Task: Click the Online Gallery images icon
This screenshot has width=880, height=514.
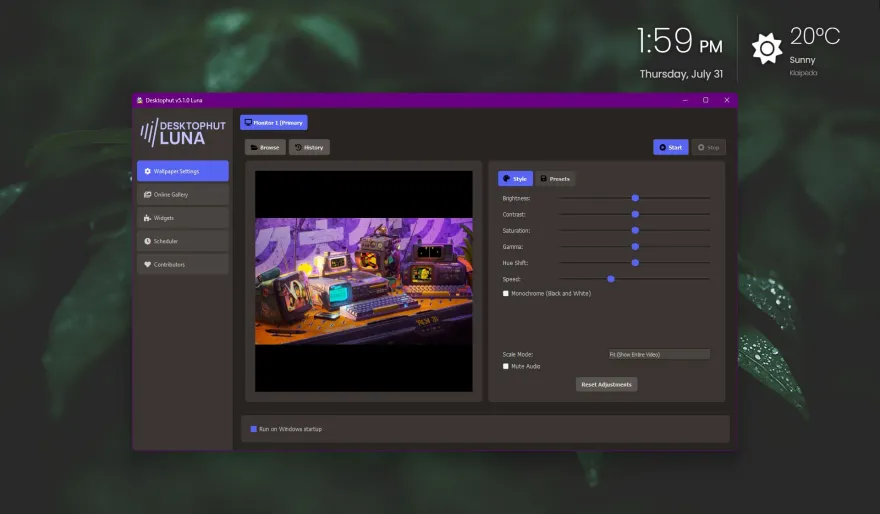Action: tap(148, 194)
